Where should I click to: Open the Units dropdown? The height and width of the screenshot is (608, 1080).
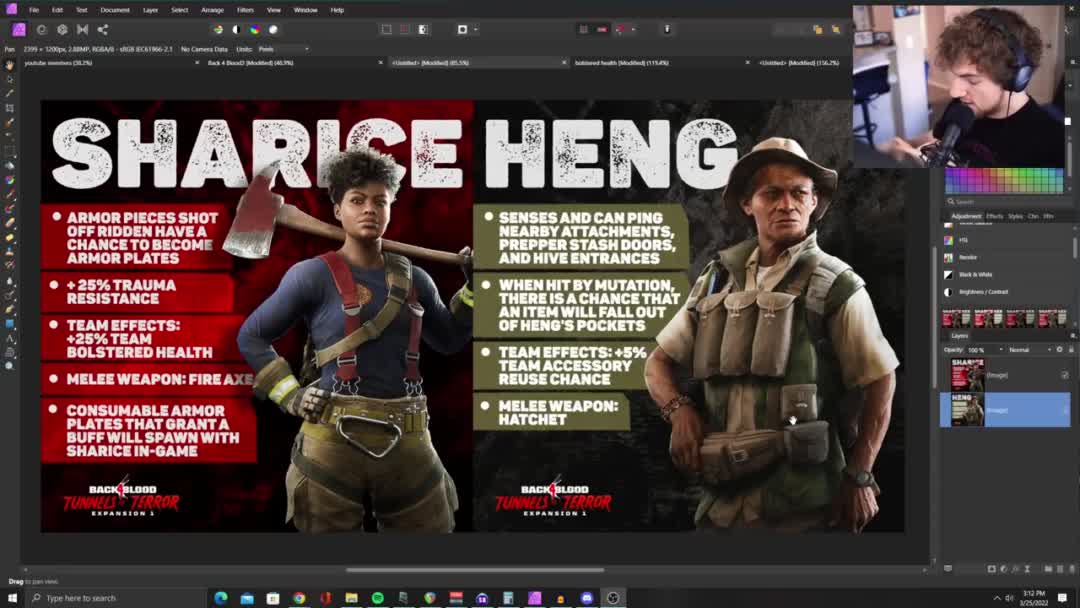click(282, 48)
